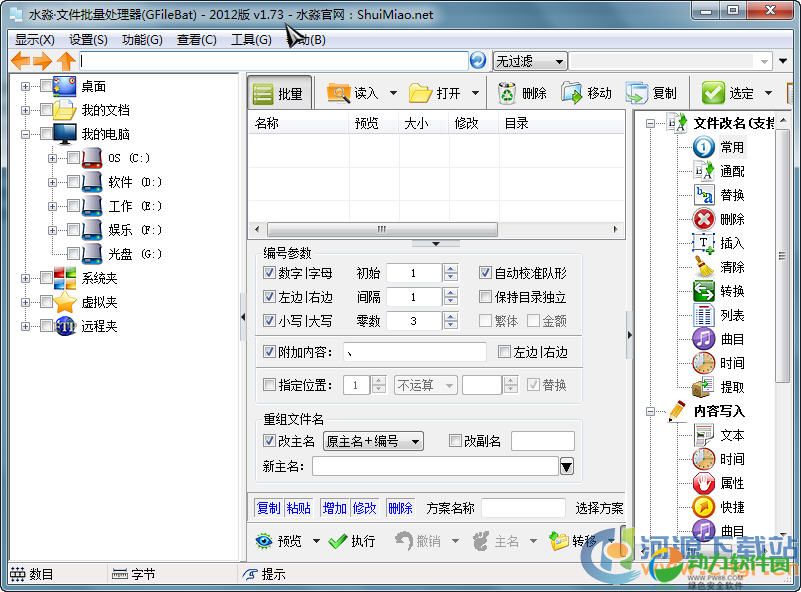Open the 原主名+编号 dropdown

point(372,441)
